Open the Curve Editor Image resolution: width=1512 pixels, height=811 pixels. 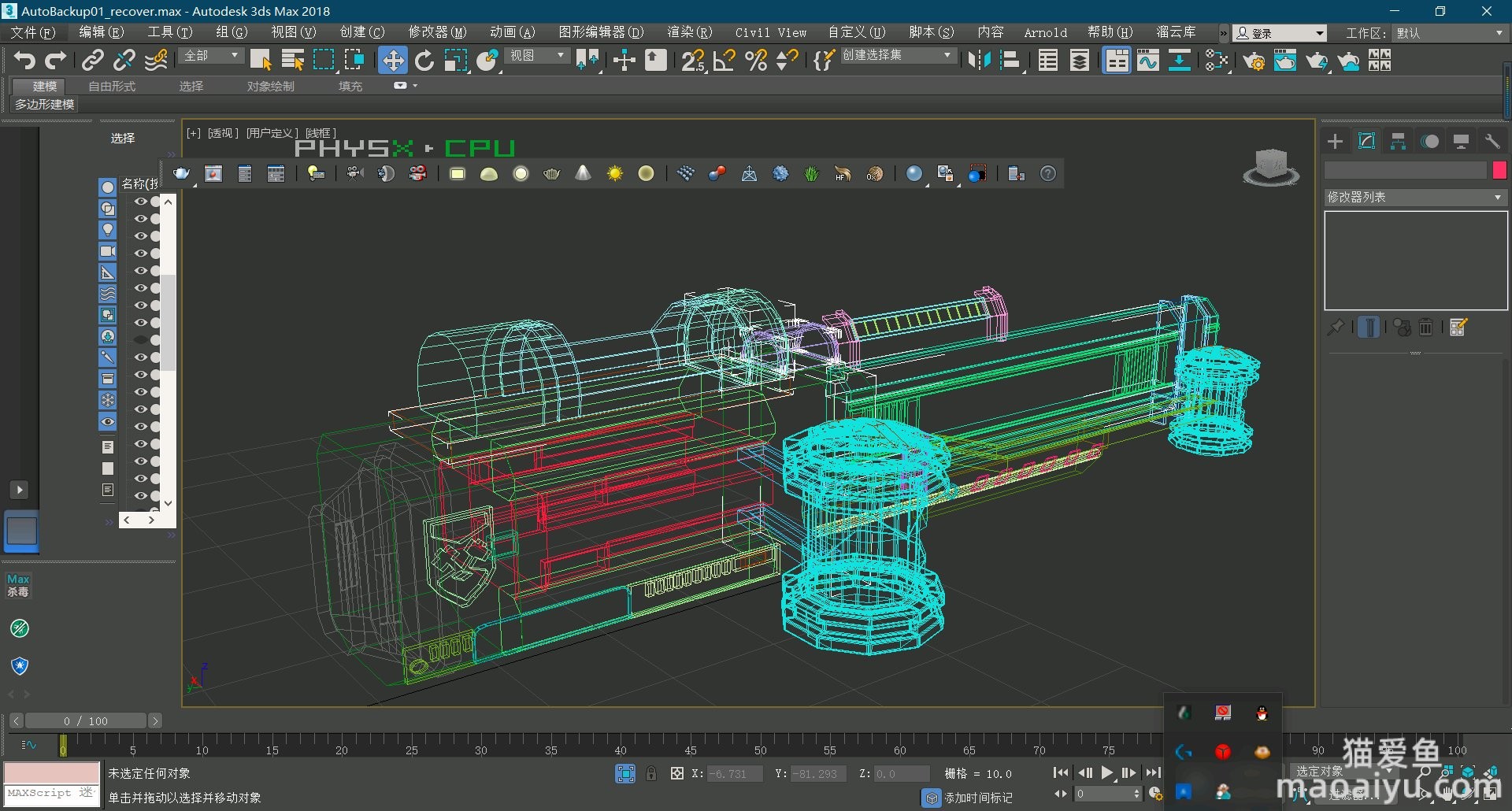1148,61
